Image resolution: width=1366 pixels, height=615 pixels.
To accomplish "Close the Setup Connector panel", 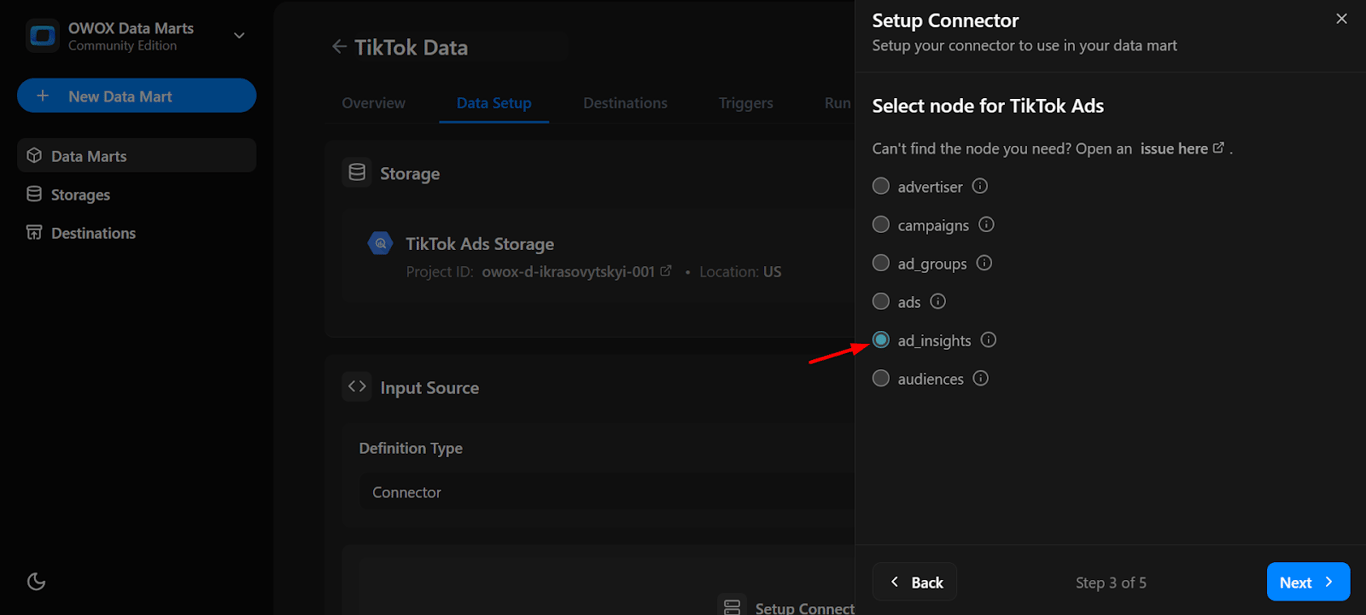I will pyautogui.click(x=1342, y=19).
